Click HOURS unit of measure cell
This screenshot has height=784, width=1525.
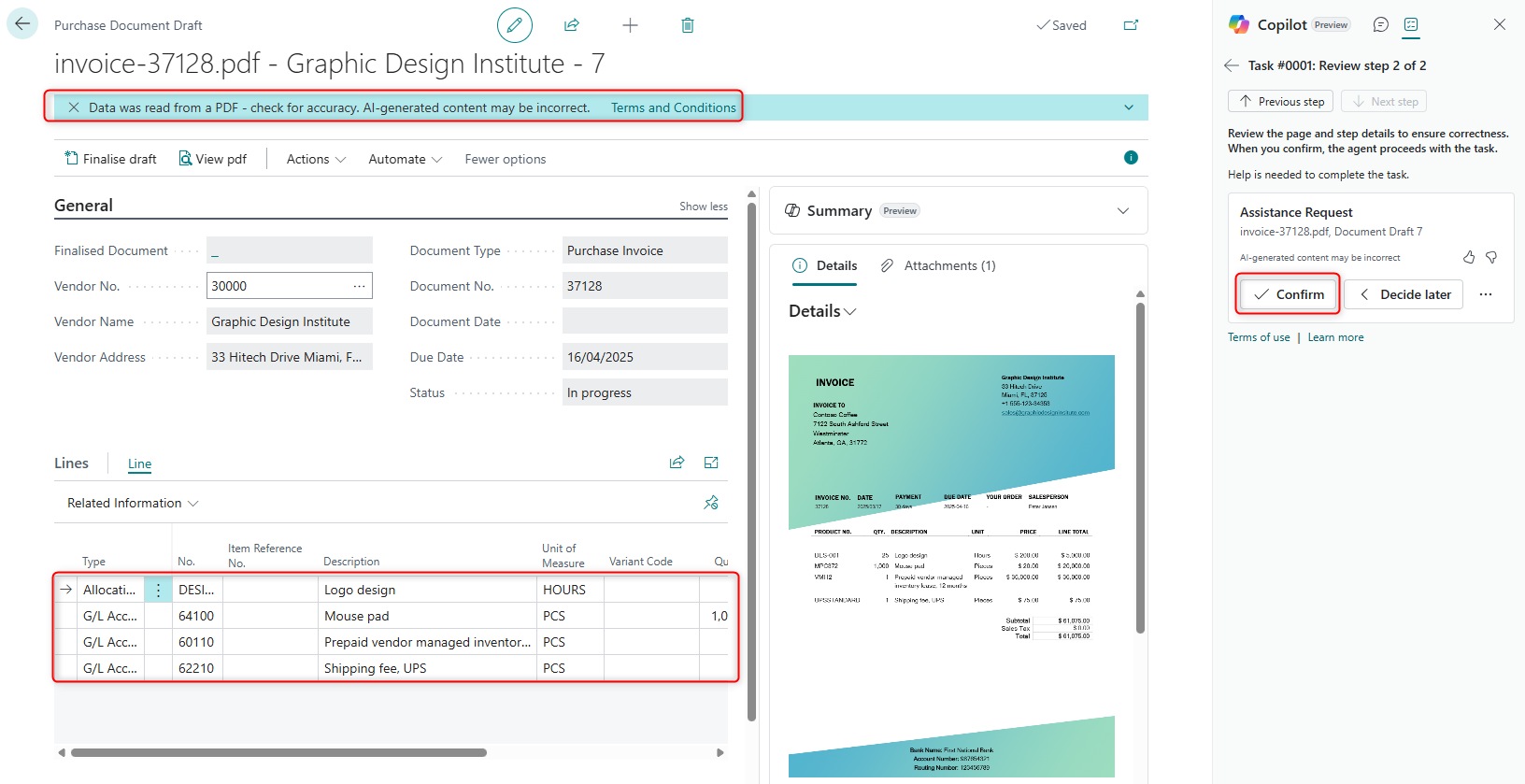tap(570, 590)
